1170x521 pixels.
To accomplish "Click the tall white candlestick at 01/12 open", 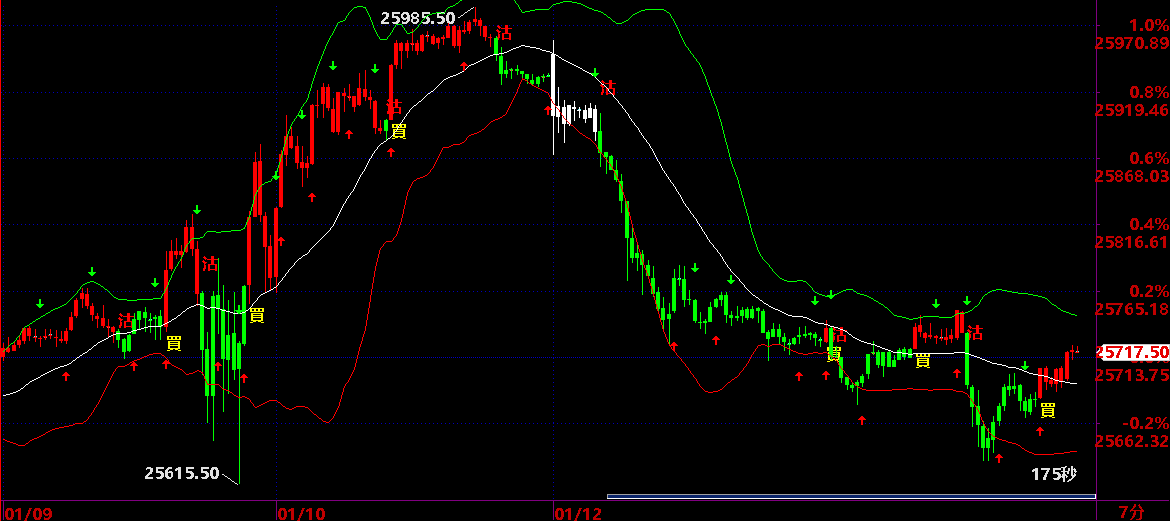I will (554, 97).
